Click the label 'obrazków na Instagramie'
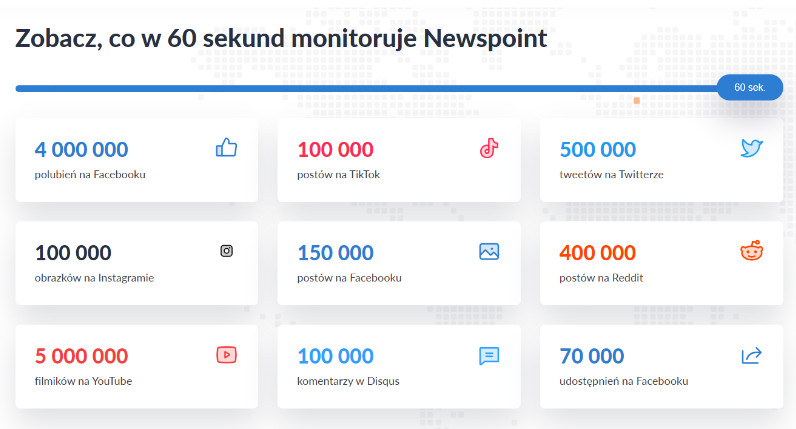The width and height of the screenshot is (796, 429). 94,278
